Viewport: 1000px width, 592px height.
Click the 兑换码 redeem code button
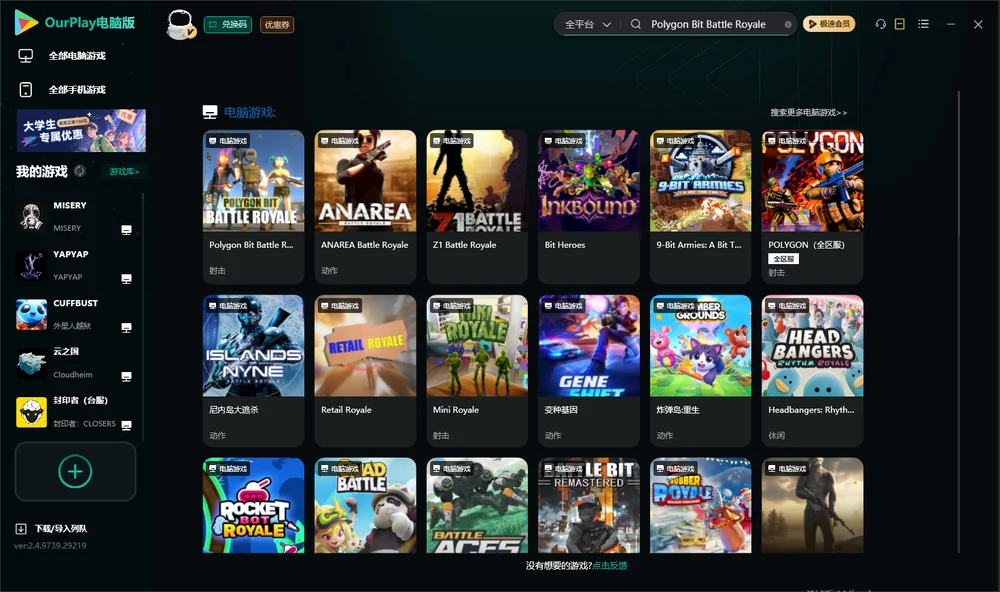[228, 24]
